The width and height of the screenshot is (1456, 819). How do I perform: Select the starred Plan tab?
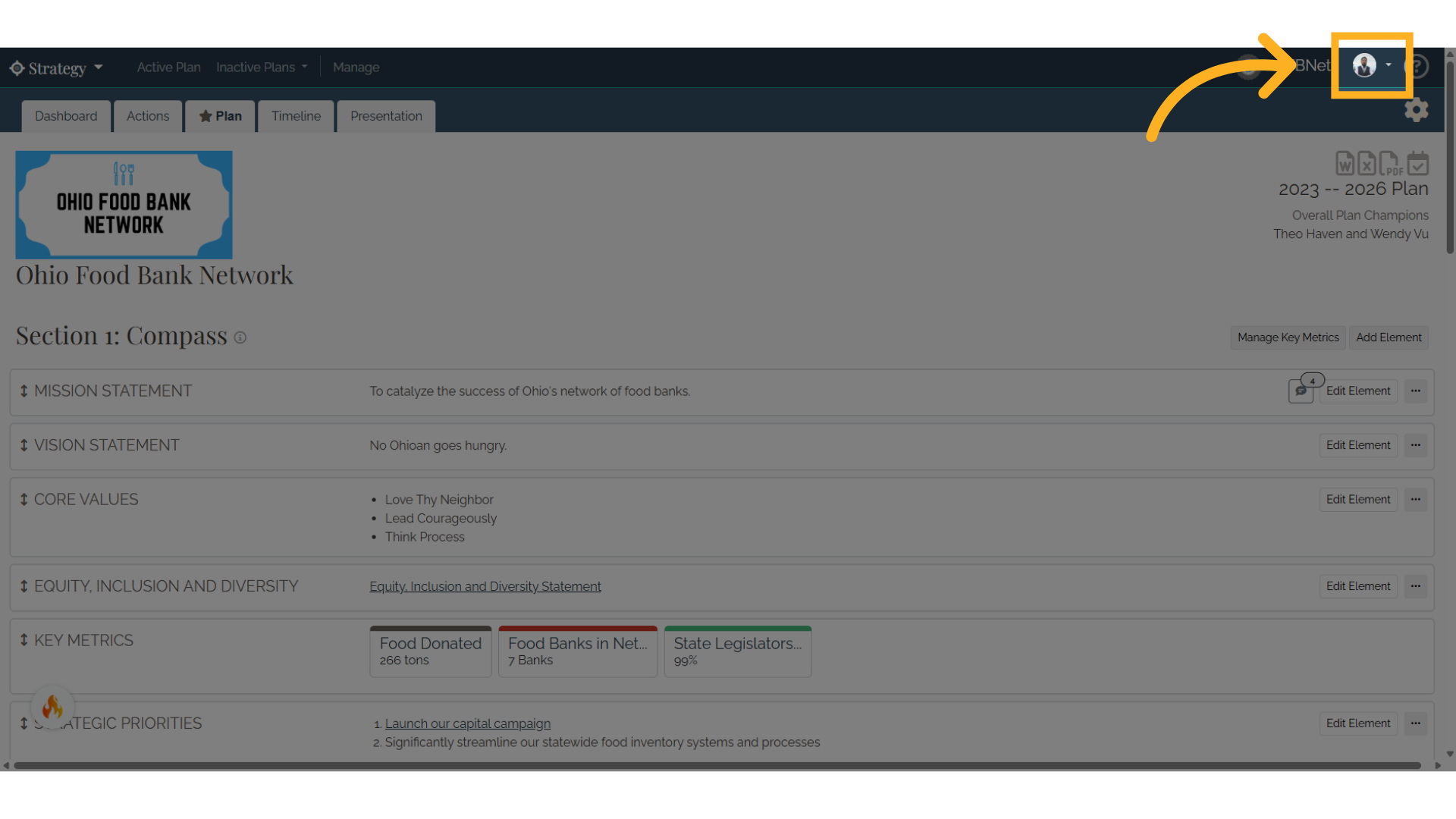coord(221,116)
